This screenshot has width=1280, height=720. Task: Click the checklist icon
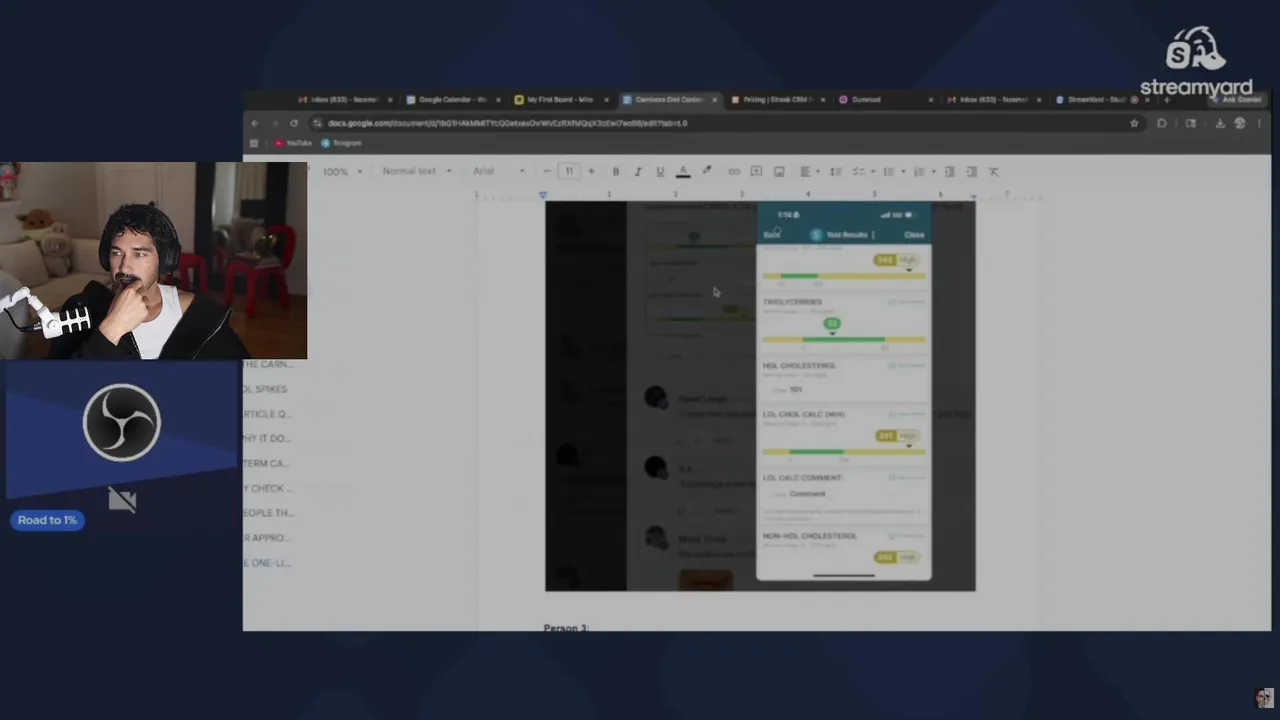858,171
